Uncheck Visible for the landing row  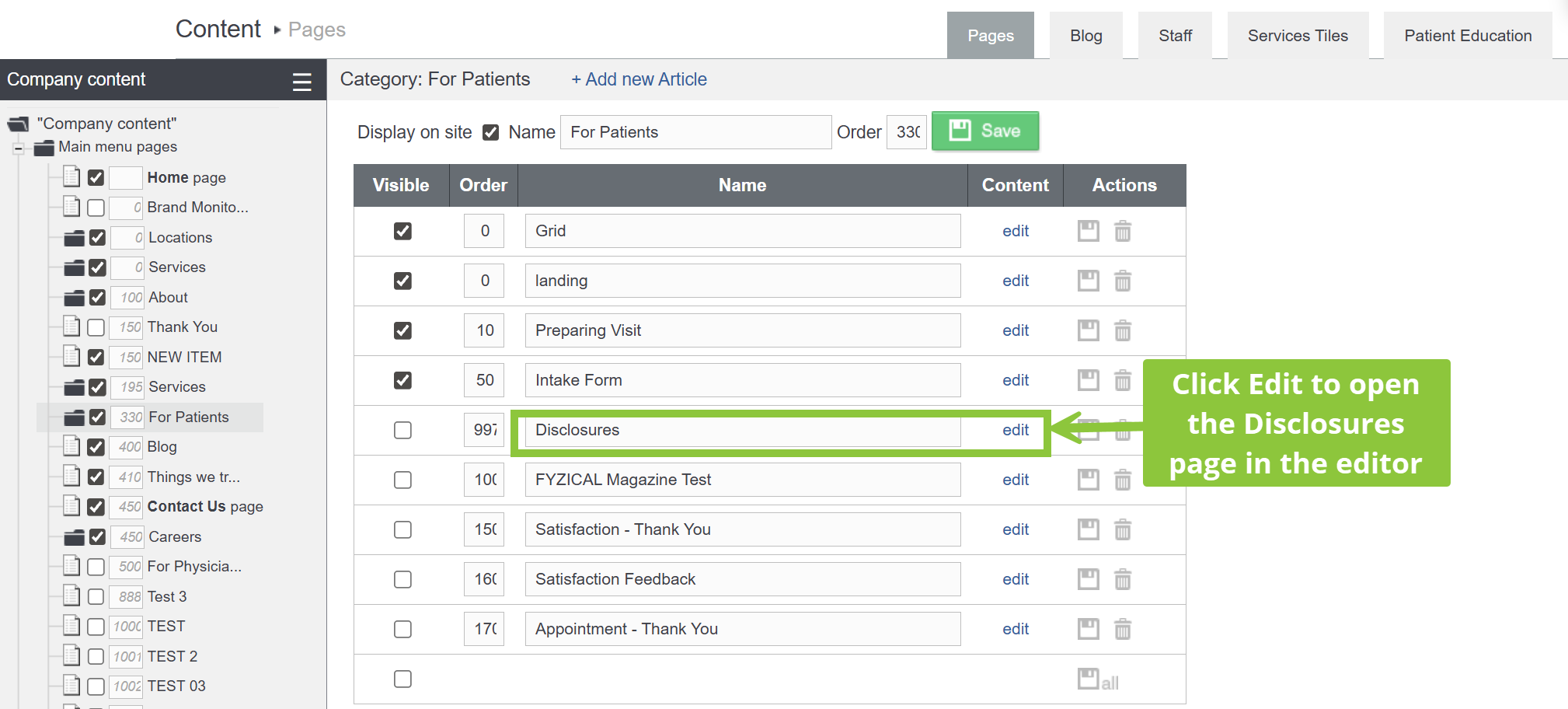(x=402, y=281)
